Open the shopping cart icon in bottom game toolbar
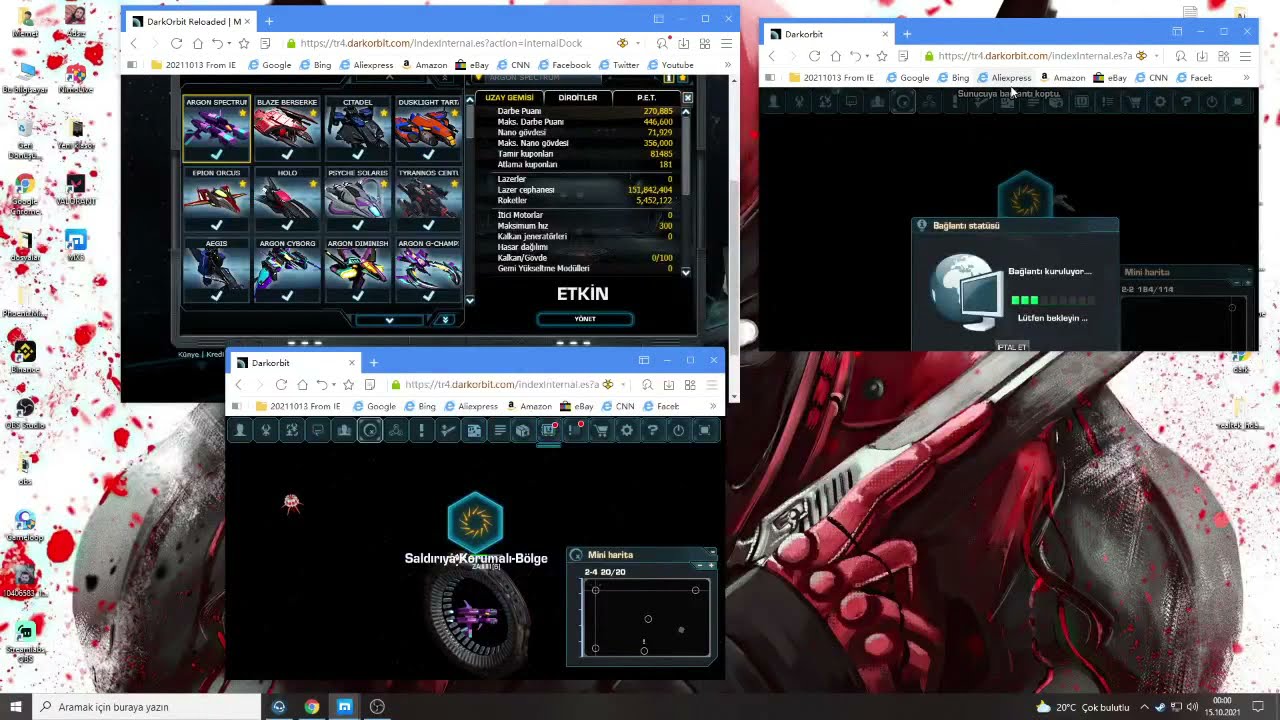 (x=601, y=430)
